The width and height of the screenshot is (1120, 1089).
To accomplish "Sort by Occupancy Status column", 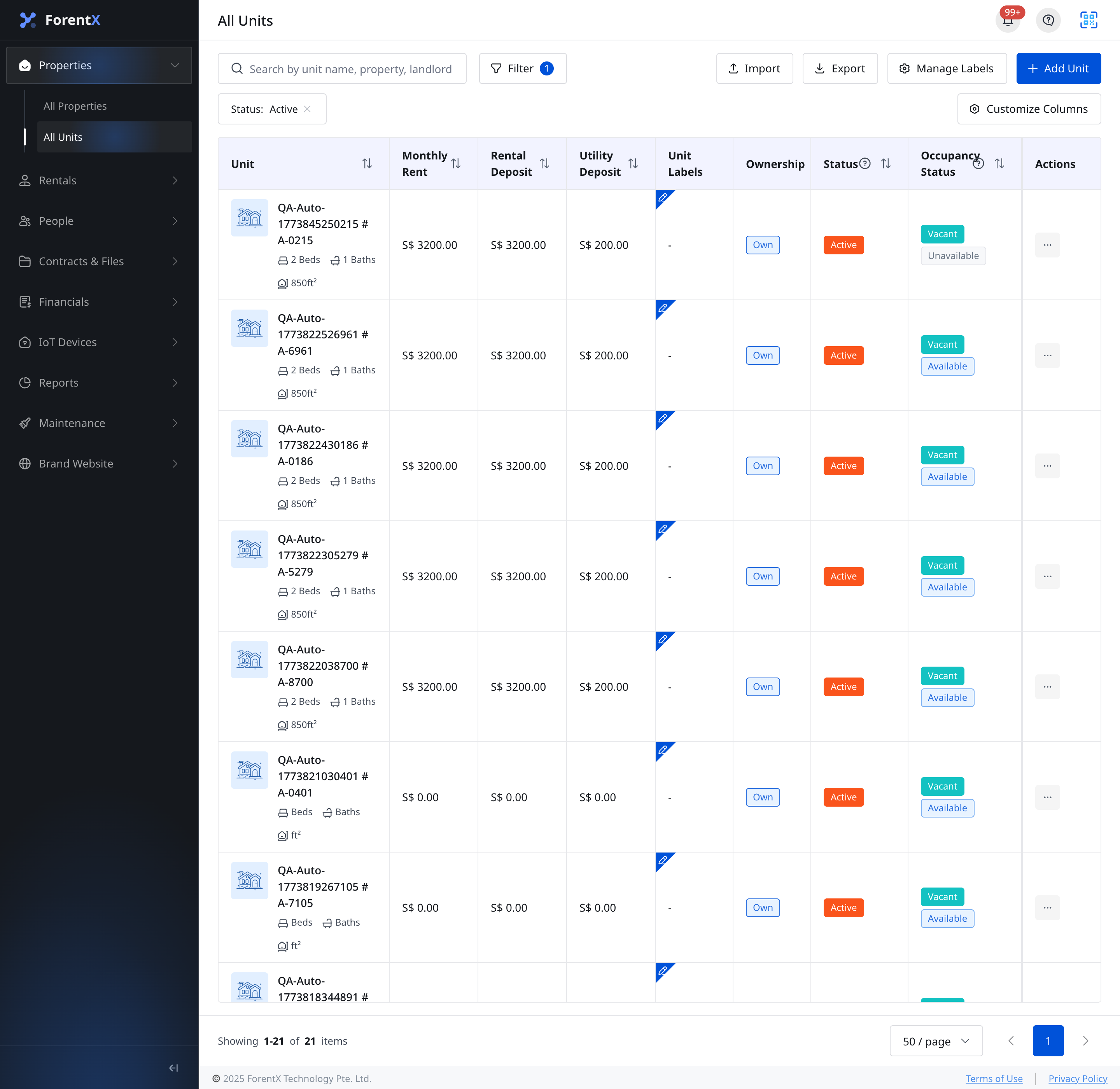I will [x=999, y=164].
